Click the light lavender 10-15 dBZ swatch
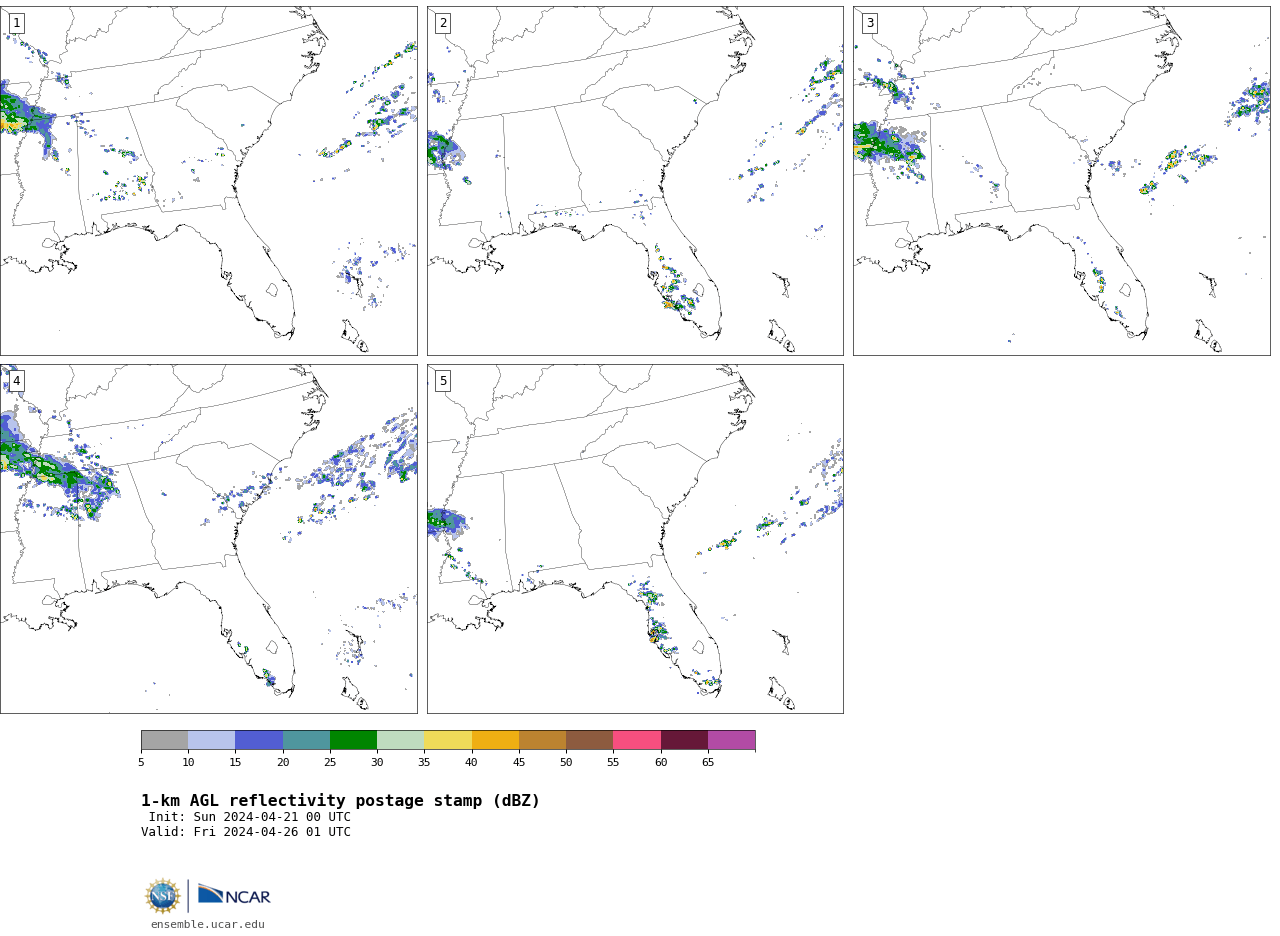Image resolution: width=1280 pixels, height=936 pixels. pos(212,740)
